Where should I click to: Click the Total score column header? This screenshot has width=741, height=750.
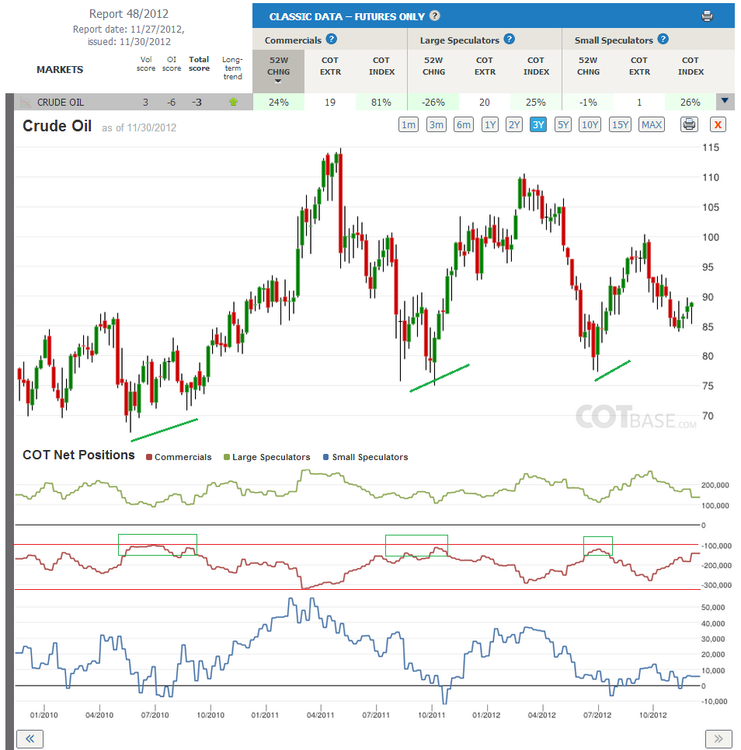coord(199,64)
